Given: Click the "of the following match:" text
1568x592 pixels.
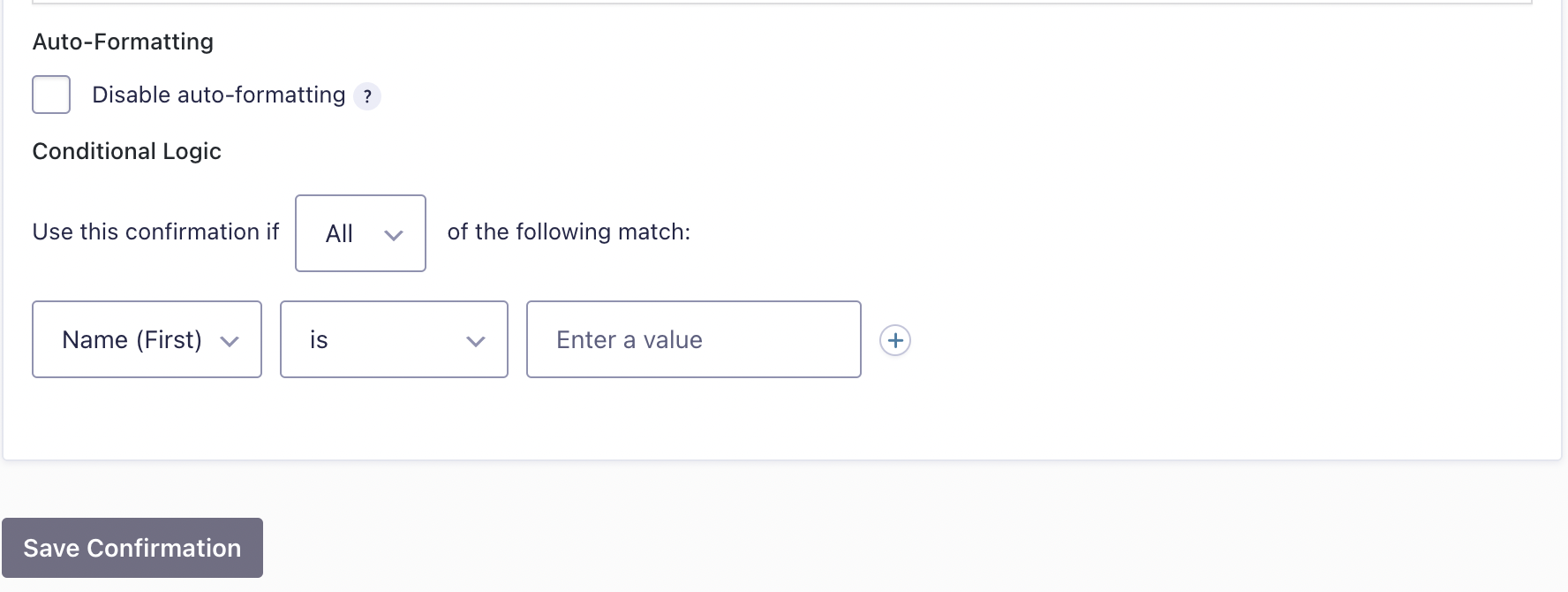Looking at the screenshot, I should pyautogui.click(x=569, y=231).
